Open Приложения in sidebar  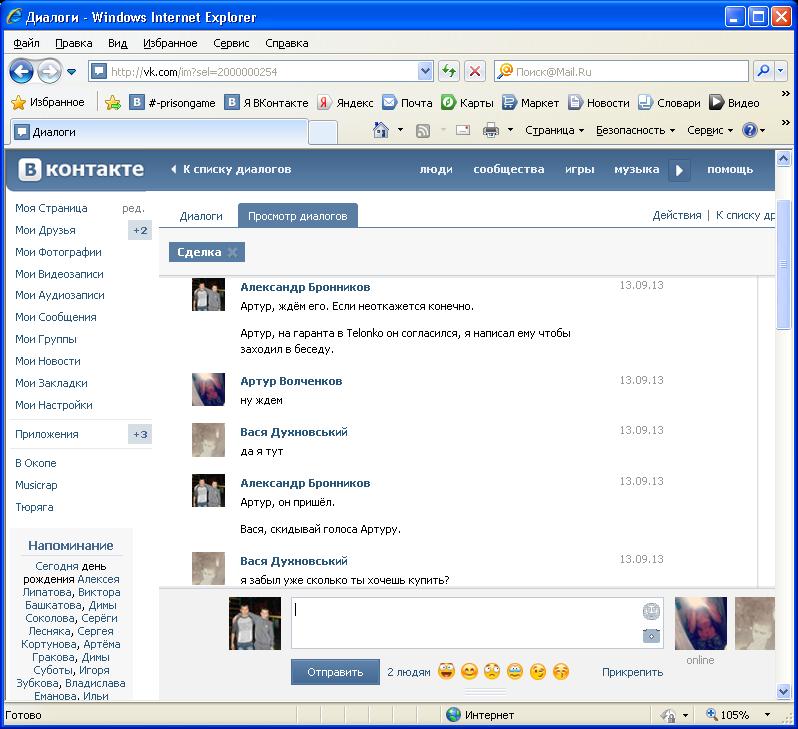tap(47, 434)
